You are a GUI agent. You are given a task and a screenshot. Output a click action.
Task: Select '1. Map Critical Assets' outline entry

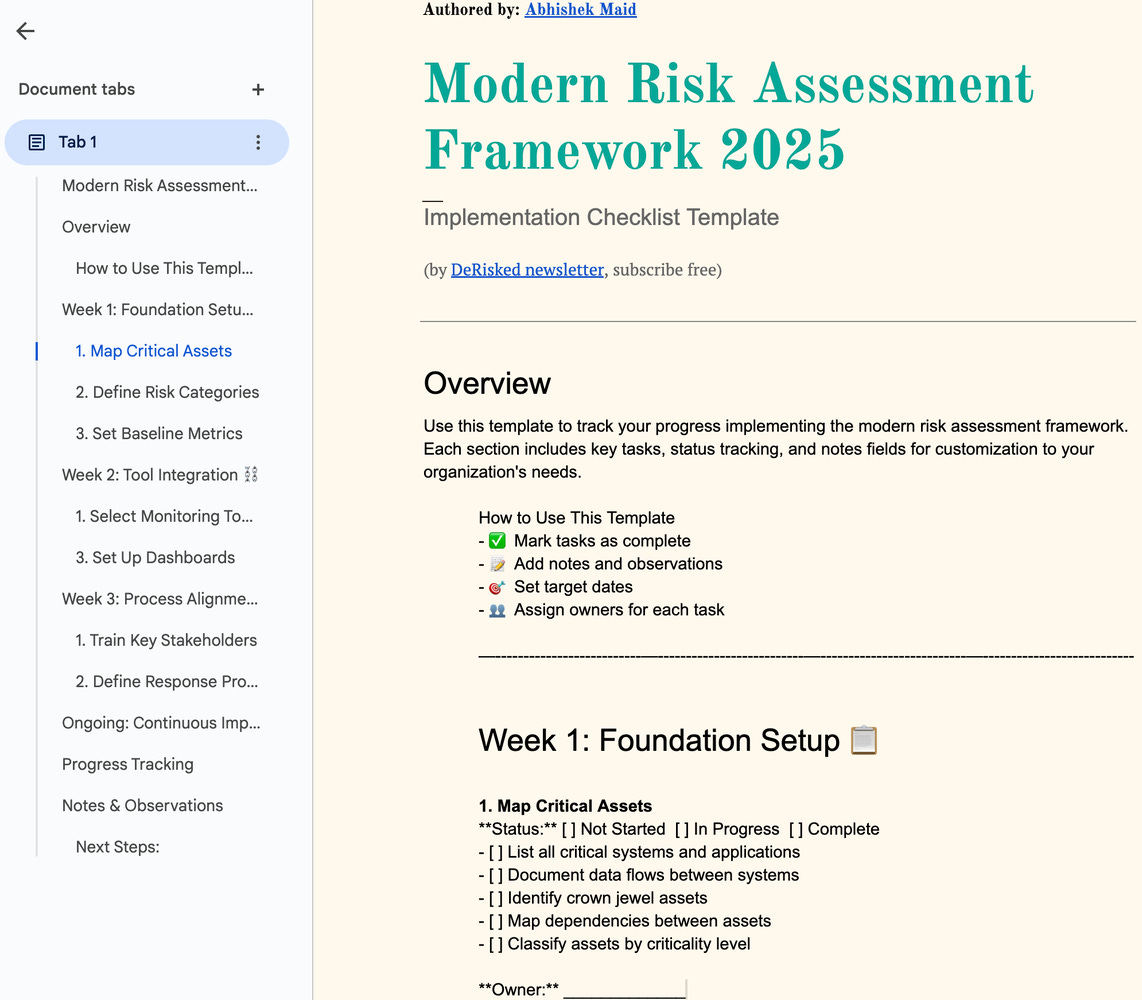[x=154, y=351]
